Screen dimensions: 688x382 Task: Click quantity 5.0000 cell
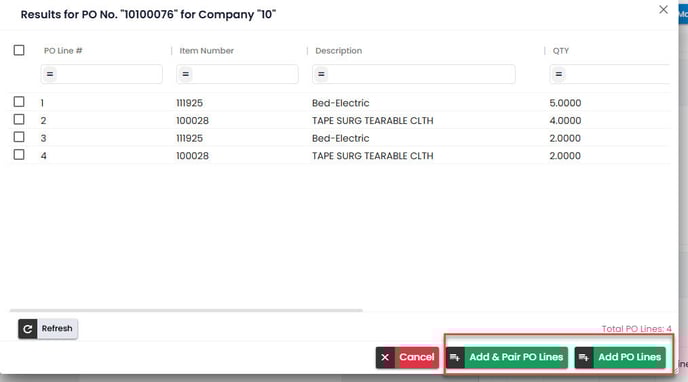pyautogui.click(x=565, y=103)
